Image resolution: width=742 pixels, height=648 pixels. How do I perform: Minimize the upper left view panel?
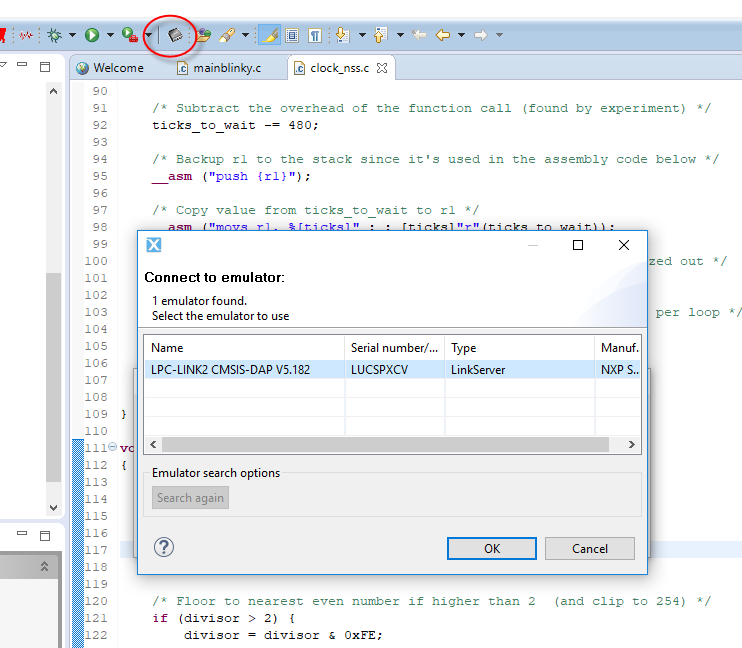[22, 64]
